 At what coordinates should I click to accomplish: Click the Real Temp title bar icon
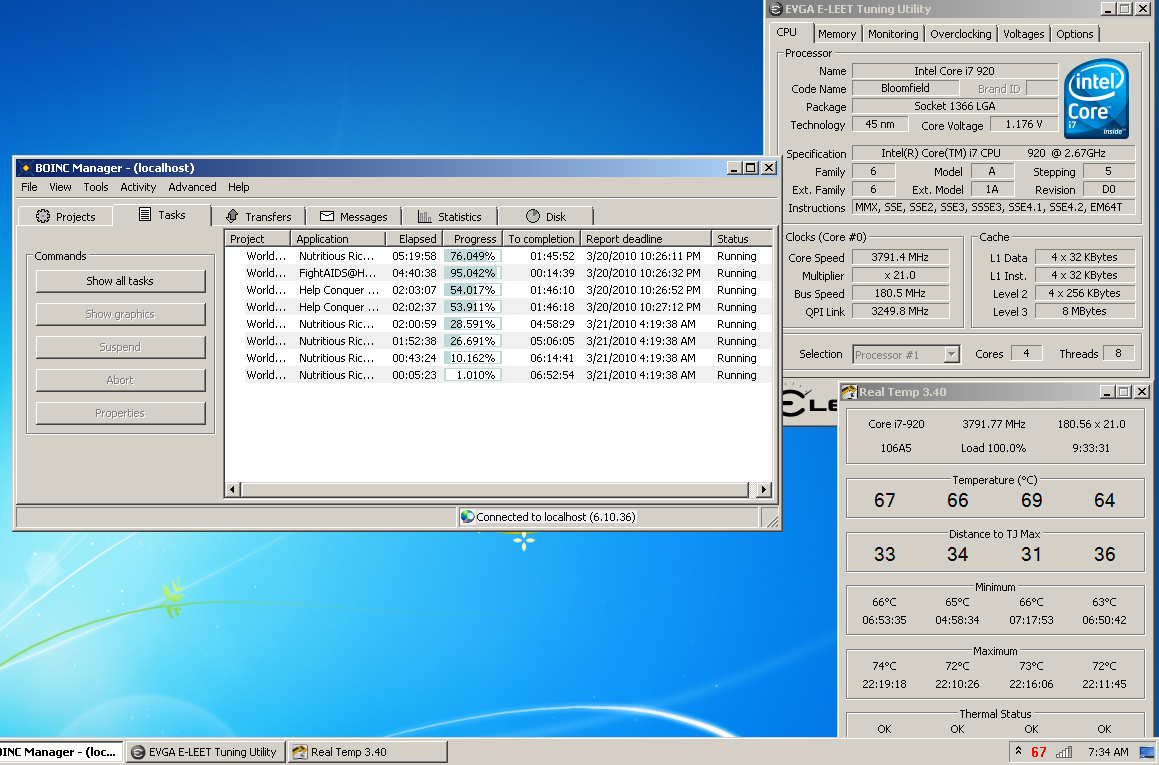click(849, 392)
